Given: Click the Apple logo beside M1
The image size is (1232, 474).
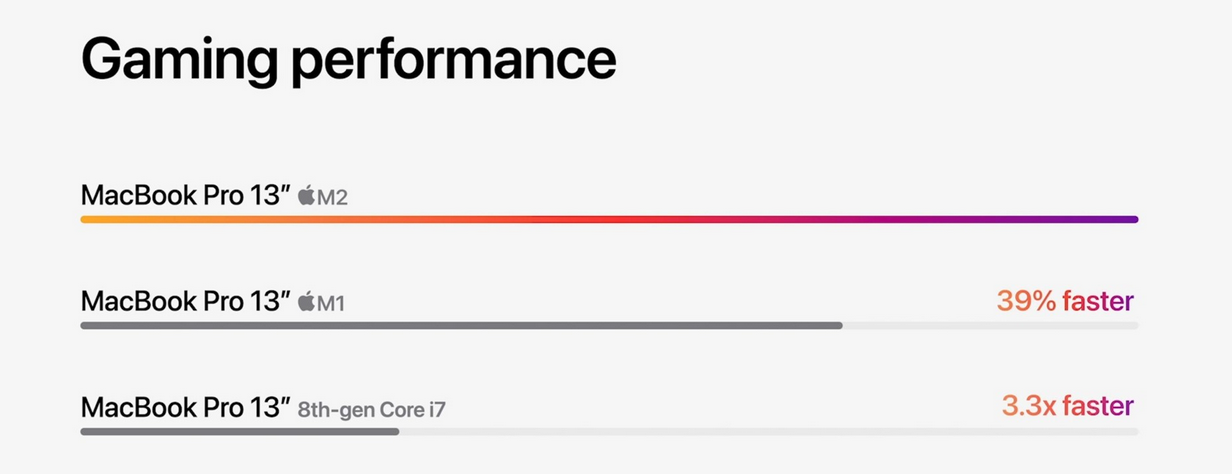Looking at the screenshot, I should (x=306, y=301).
